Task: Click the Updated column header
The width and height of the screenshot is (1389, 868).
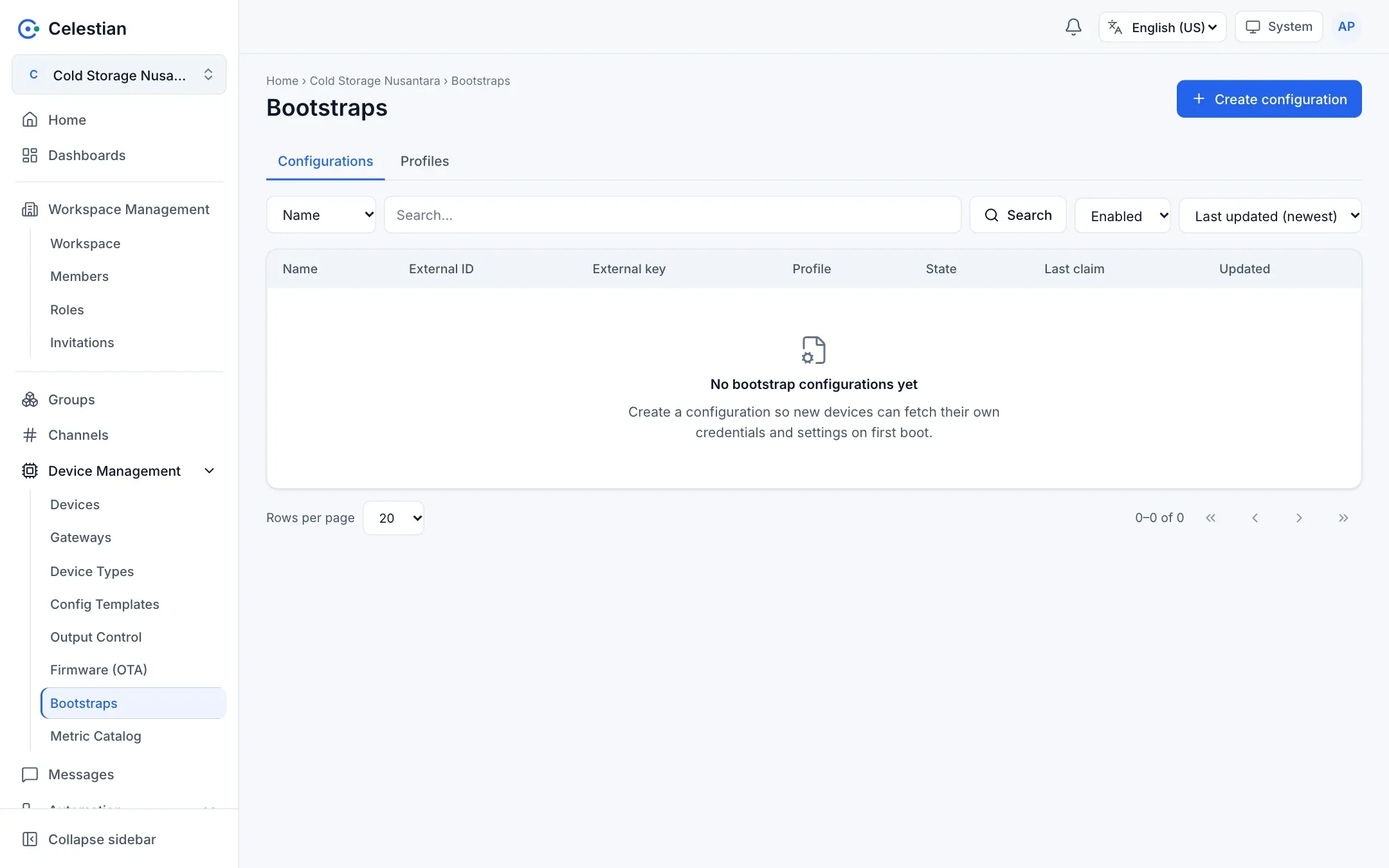Action: coord(1244,269)
